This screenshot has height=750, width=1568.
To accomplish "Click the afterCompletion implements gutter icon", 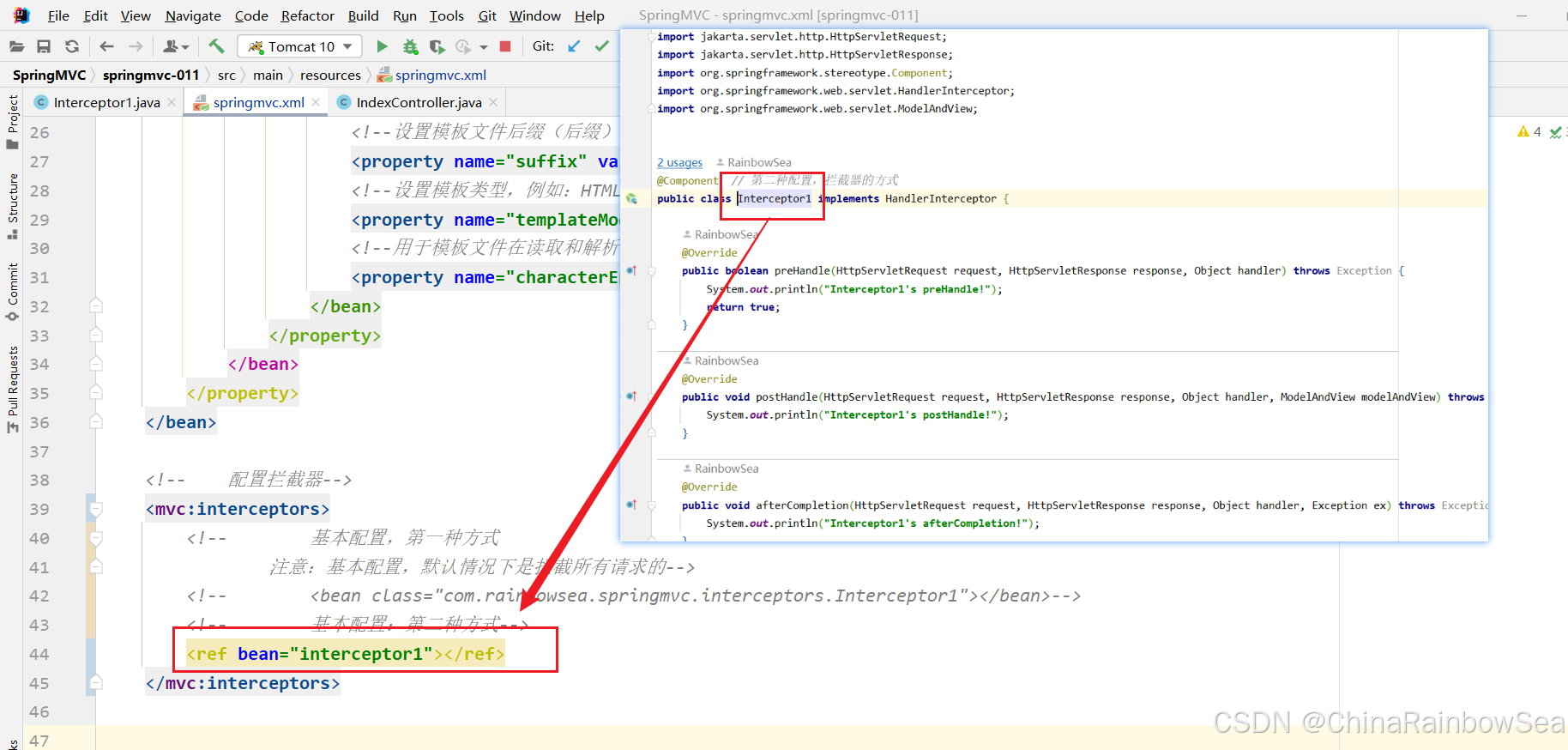I will tap(631, 505).
